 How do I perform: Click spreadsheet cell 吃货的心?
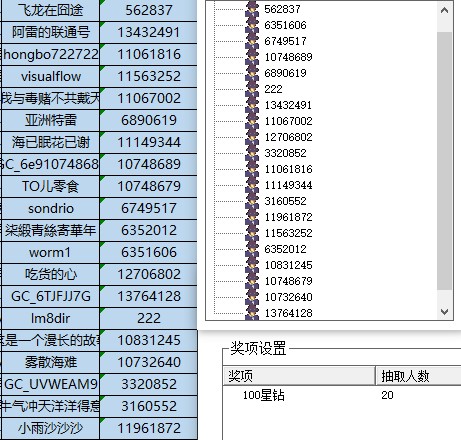click(x=50, y=274)
